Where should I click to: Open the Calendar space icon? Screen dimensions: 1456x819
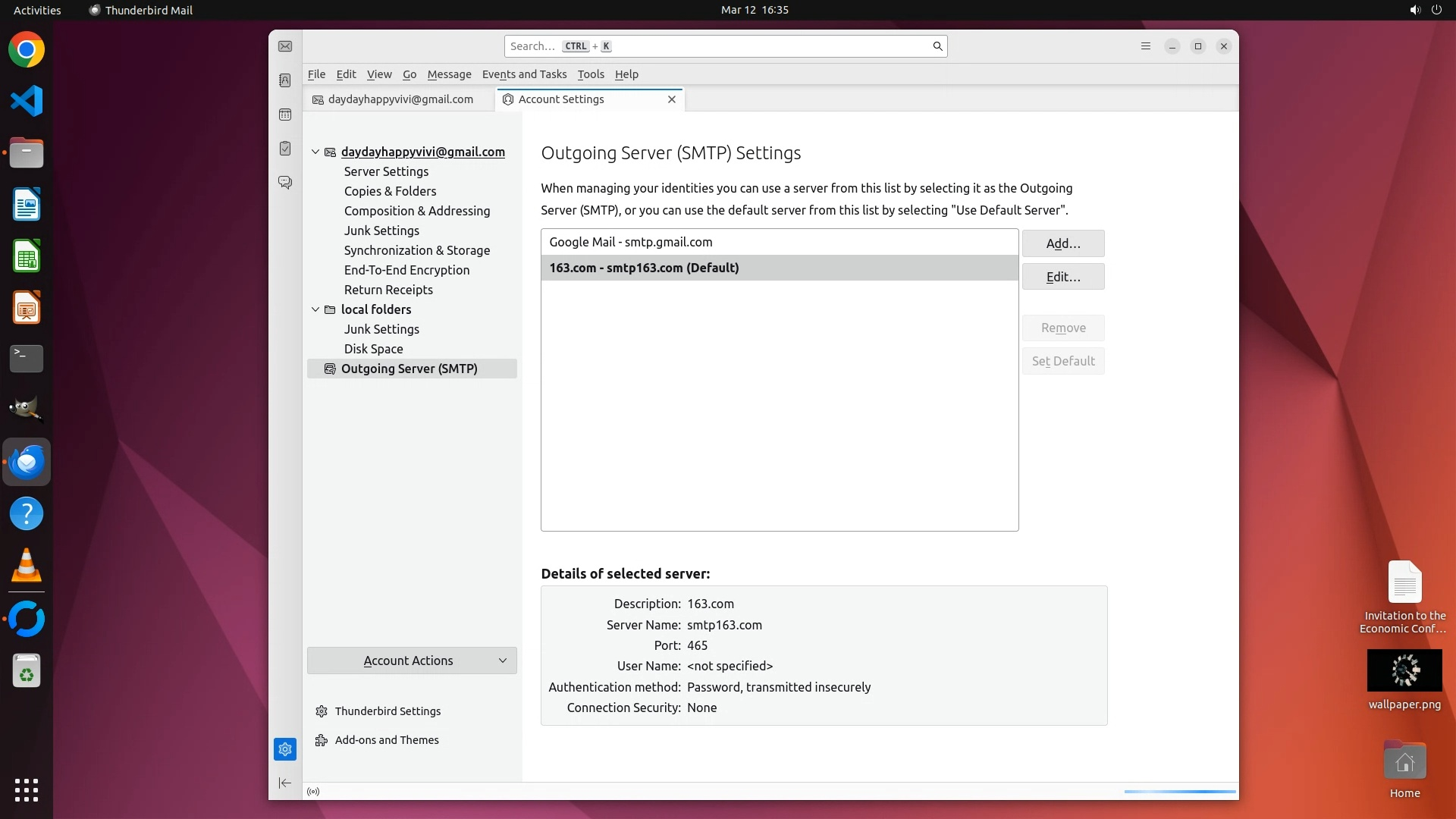click(285, 115)
